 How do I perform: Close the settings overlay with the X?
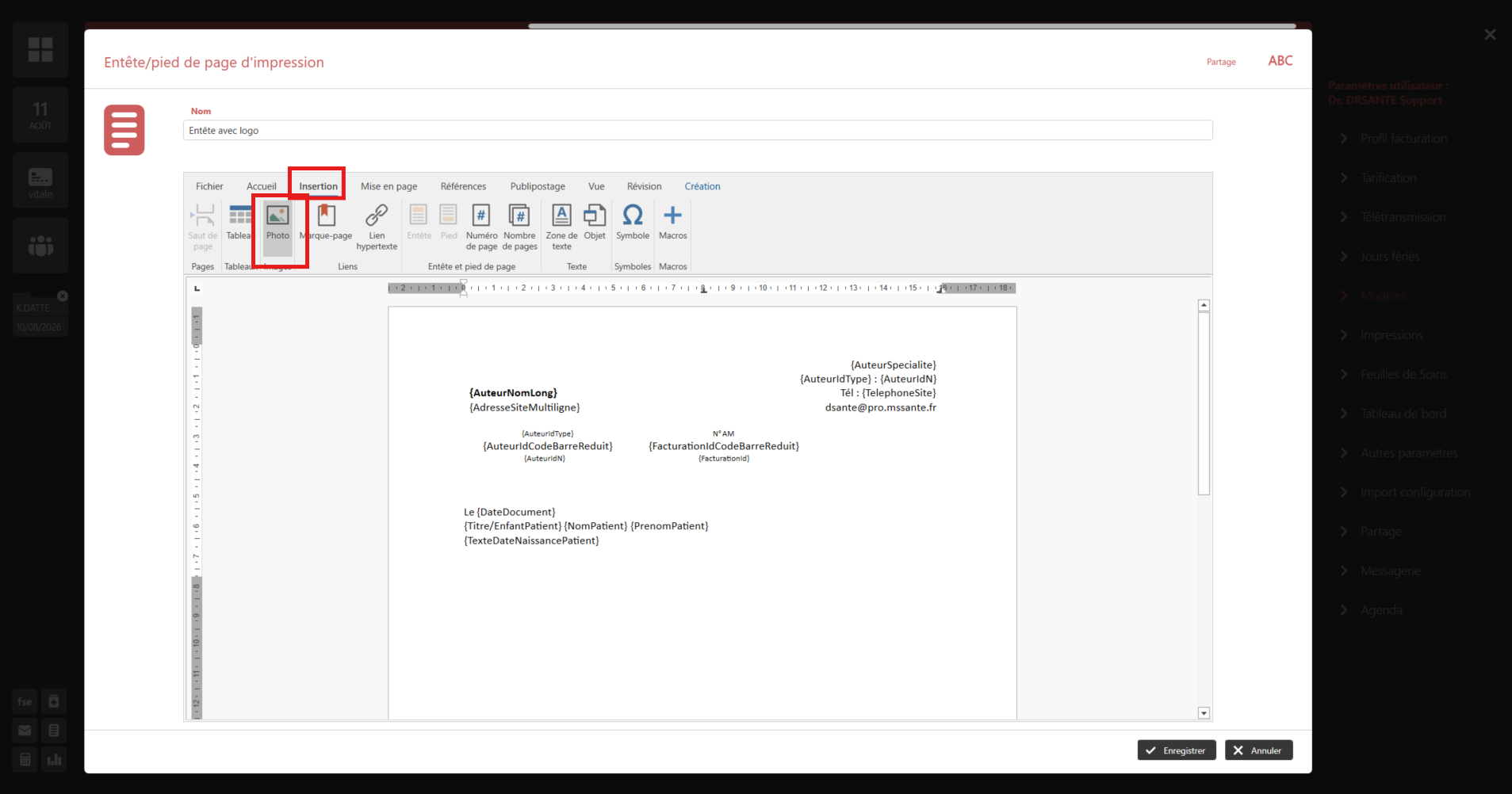point(1490,35)
